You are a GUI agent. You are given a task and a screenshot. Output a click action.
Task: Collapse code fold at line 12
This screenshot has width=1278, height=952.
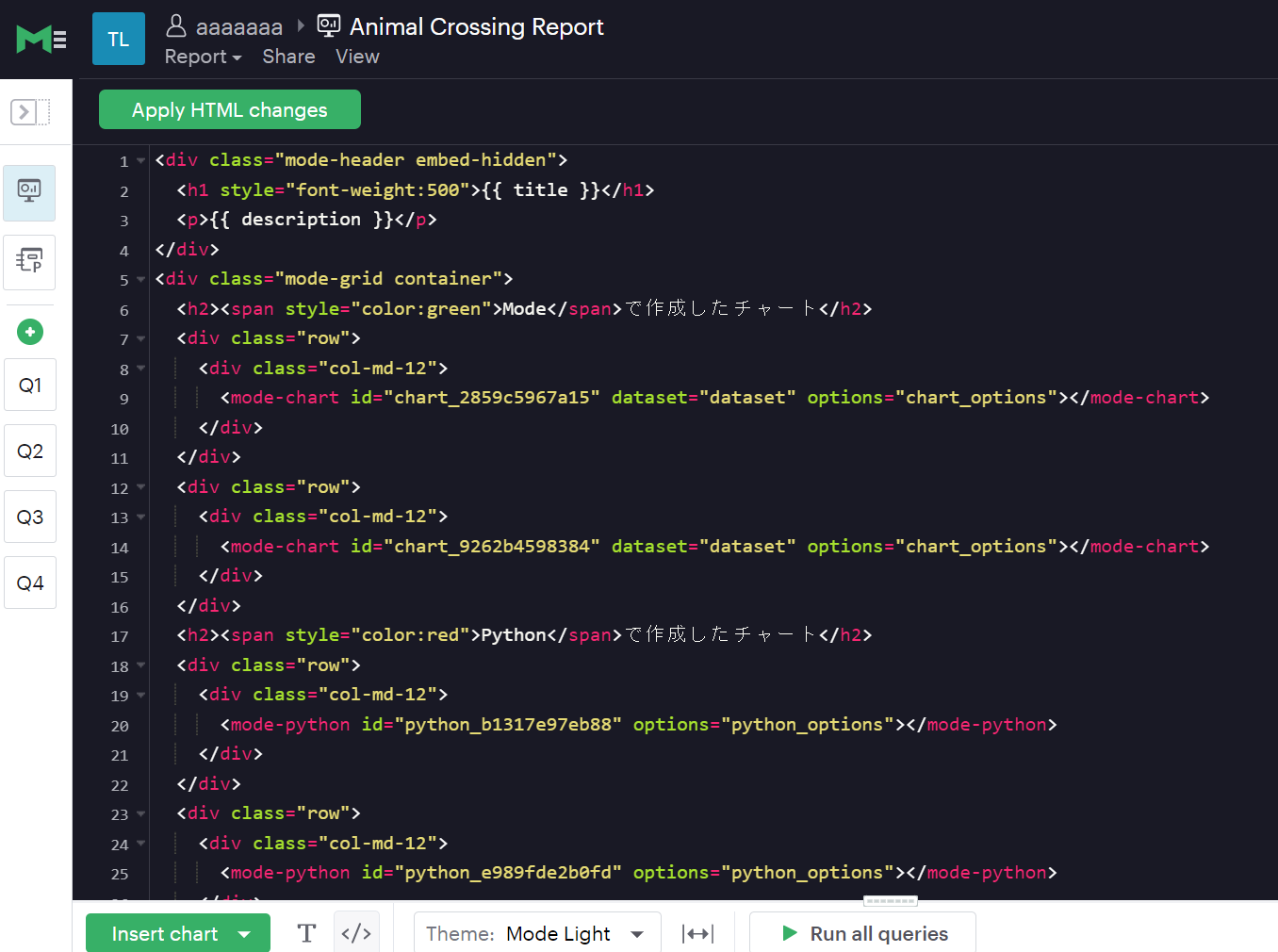141,488
